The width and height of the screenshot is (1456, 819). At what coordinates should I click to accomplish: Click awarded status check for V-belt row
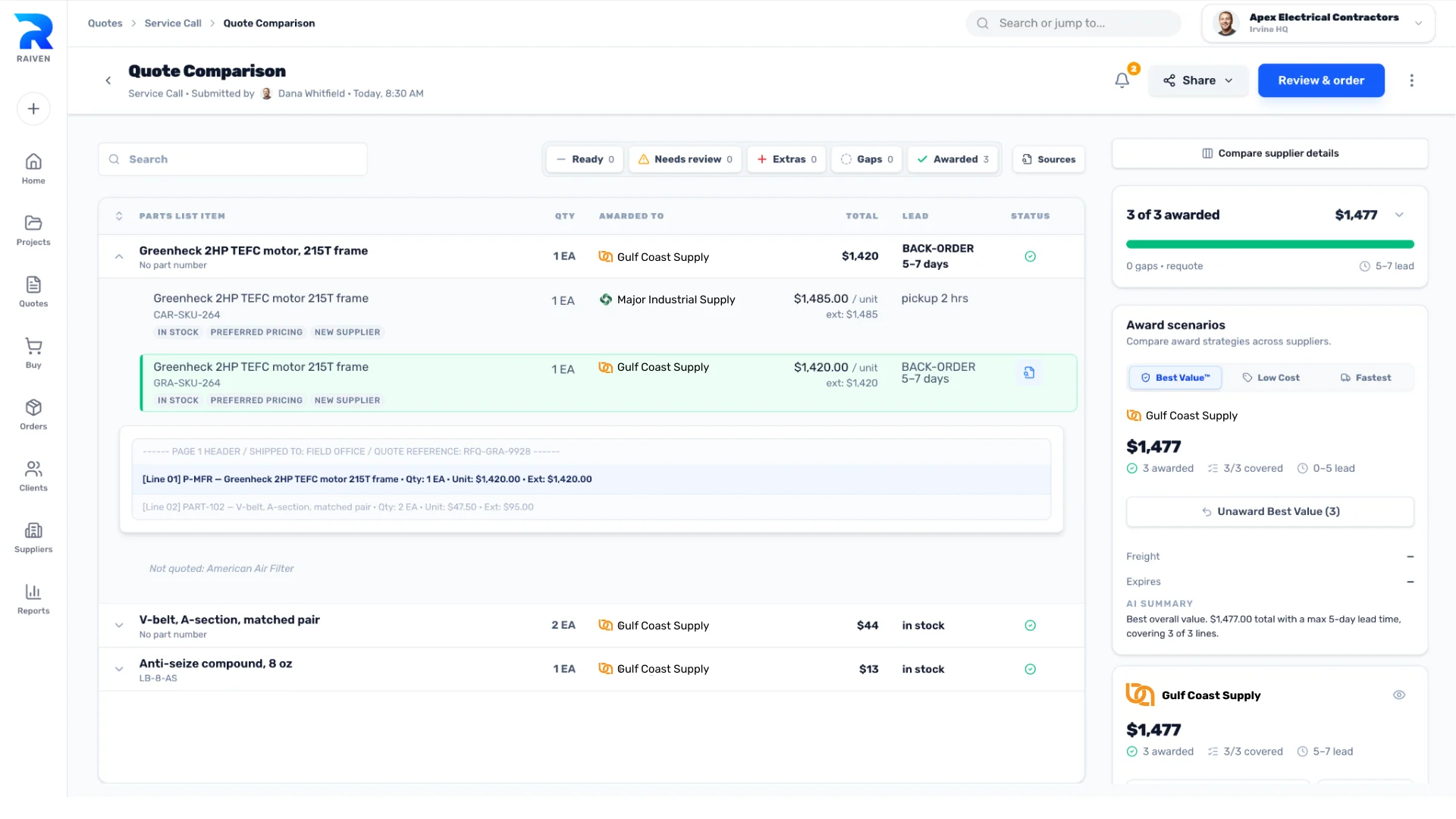pos(1030,626)
